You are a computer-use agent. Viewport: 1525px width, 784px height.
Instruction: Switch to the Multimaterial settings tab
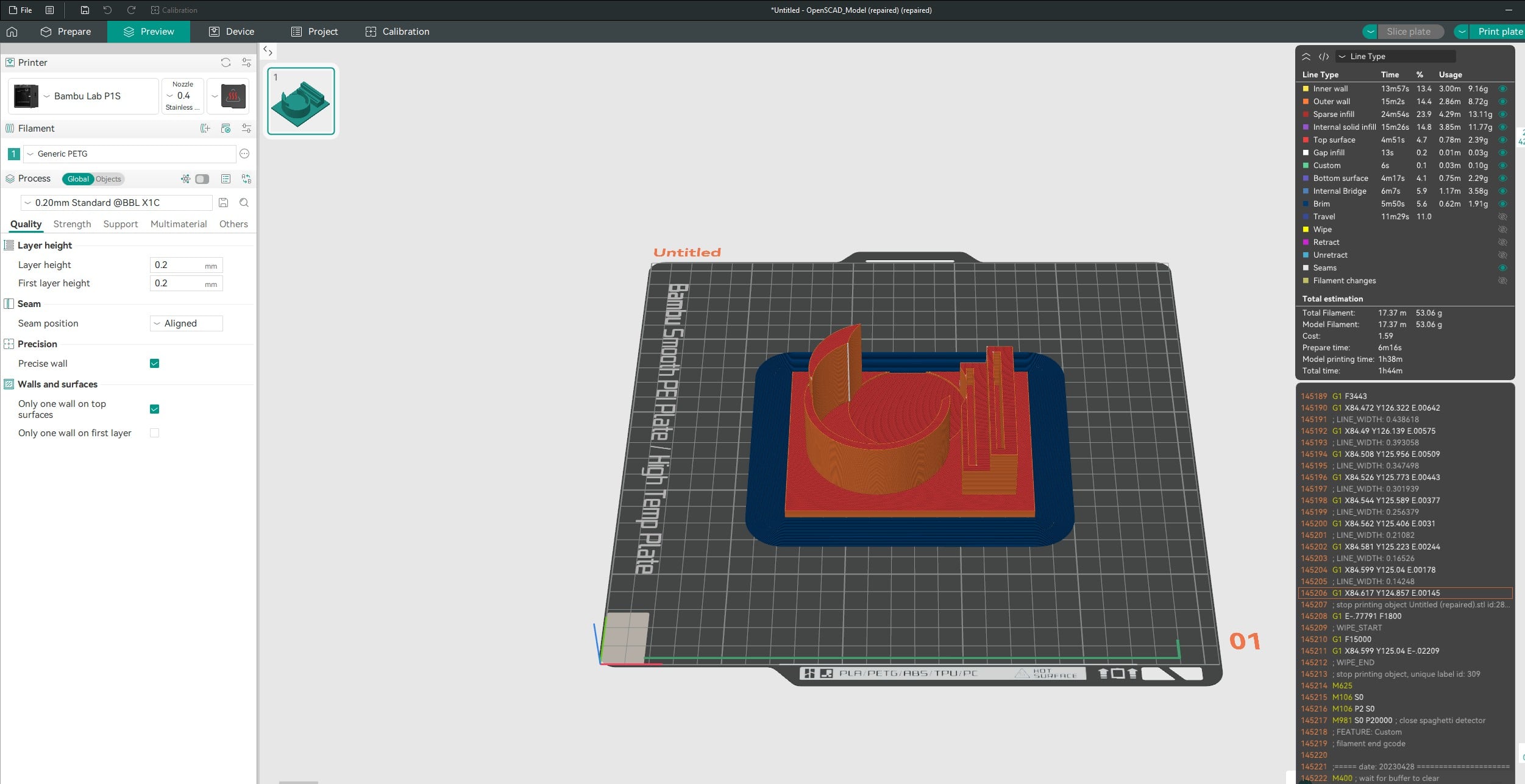pos(179,224)
